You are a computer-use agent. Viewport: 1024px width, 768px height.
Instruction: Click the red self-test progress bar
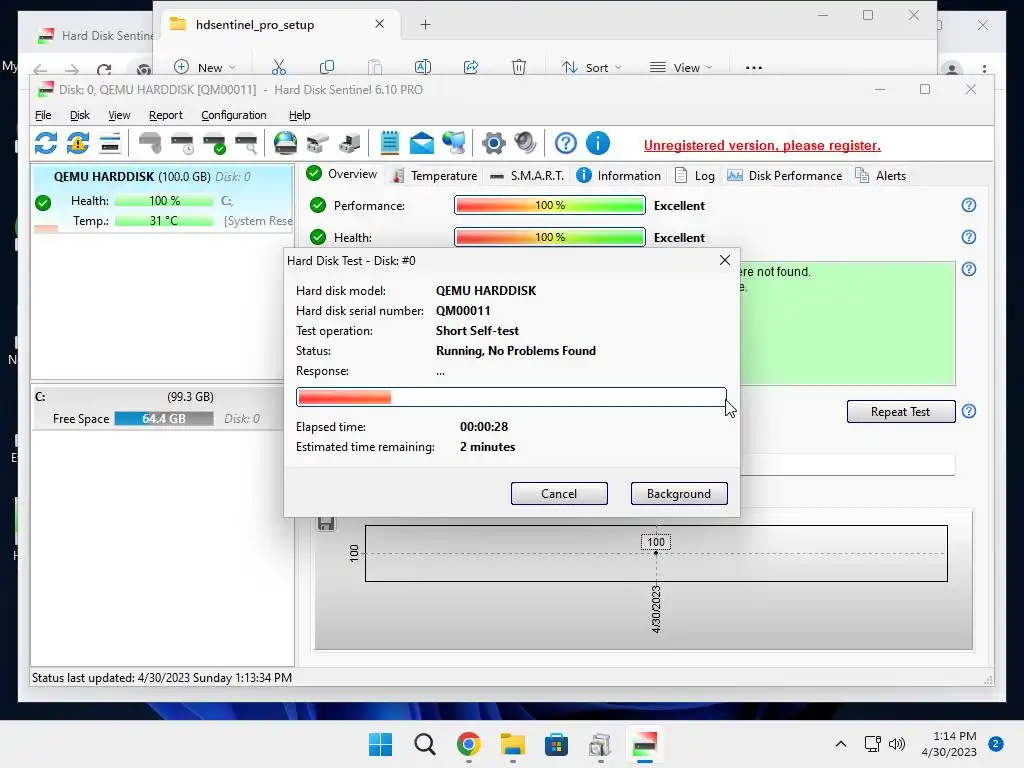coord(511,397)
